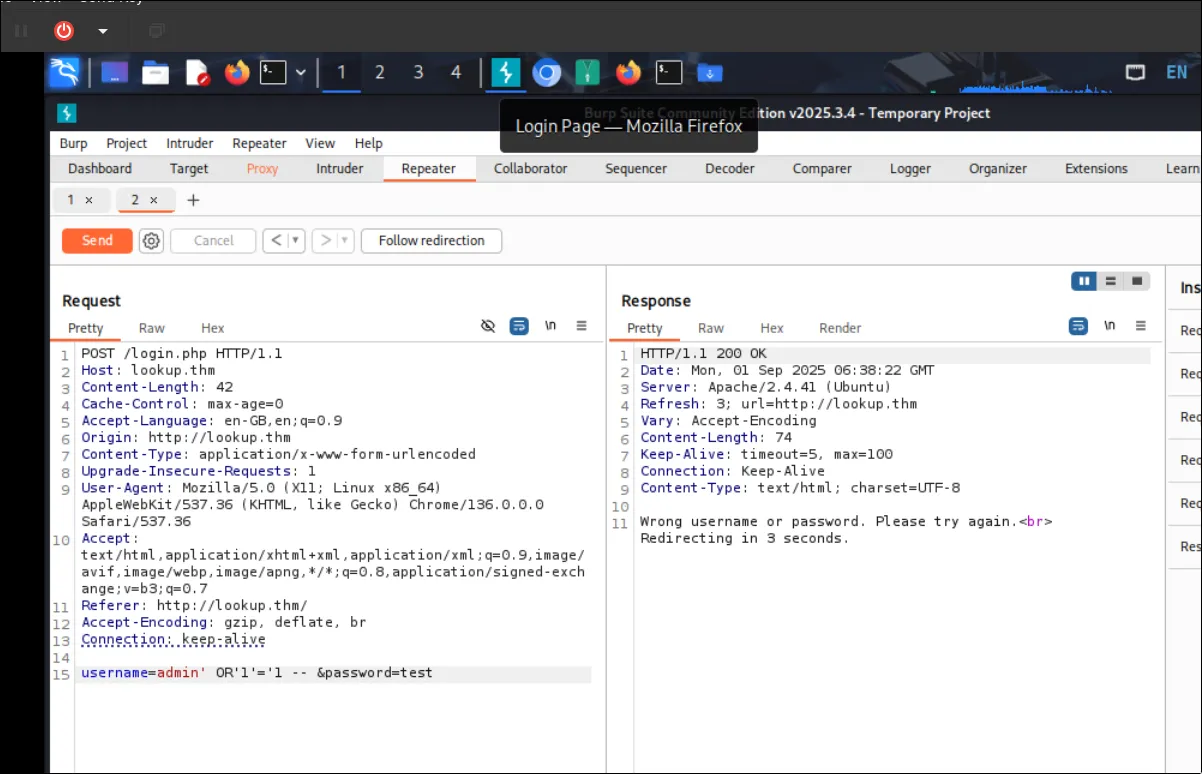Switch to the Sequencer tab

click(x=636, y=168)
